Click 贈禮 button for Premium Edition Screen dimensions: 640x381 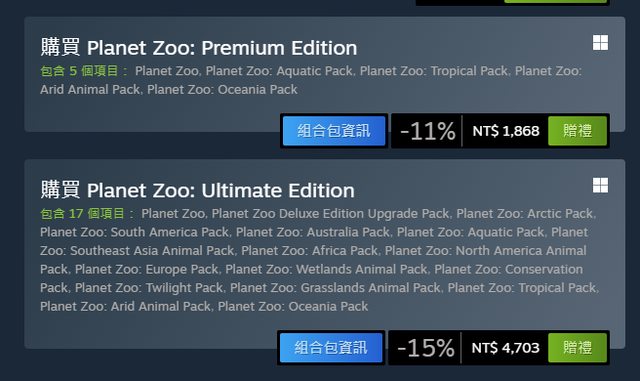[578, 131]
